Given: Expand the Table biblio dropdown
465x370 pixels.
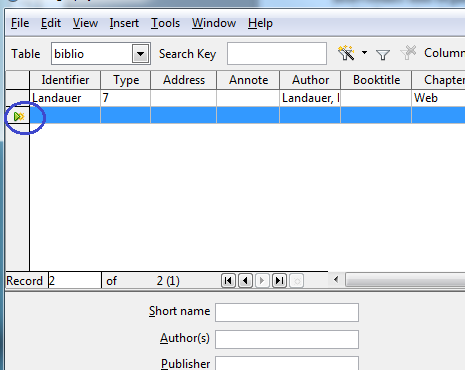Looking at the screenshot, I should pos(140,54).
